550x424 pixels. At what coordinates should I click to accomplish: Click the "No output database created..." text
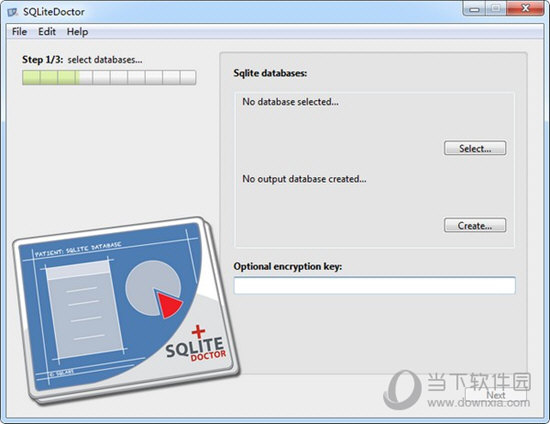pyautogui.click(x=304, y=179)
